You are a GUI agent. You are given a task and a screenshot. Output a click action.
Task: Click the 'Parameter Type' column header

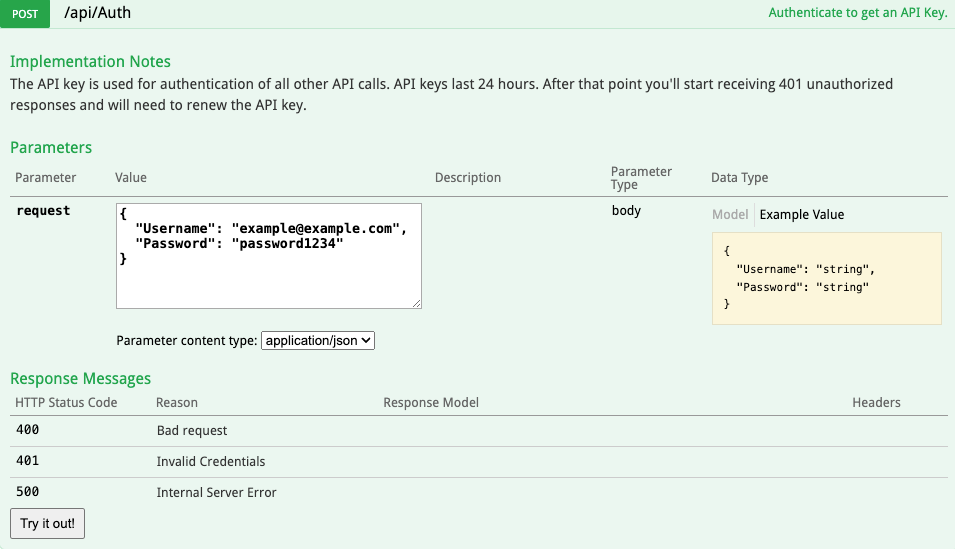tap(641, 178)
